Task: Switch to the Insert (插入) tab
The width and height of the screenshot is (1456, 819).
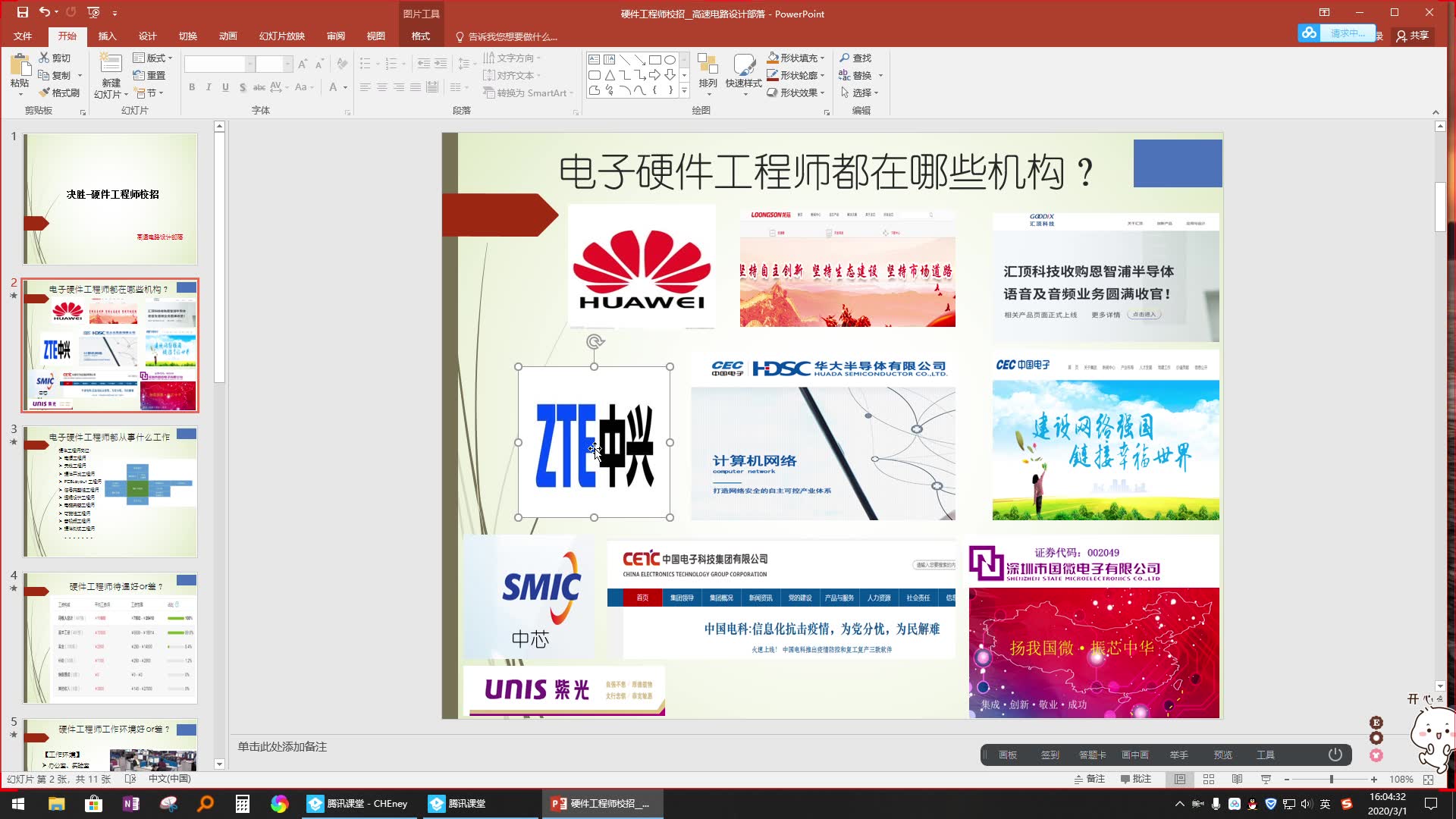Action: click(x=108, y=36)
